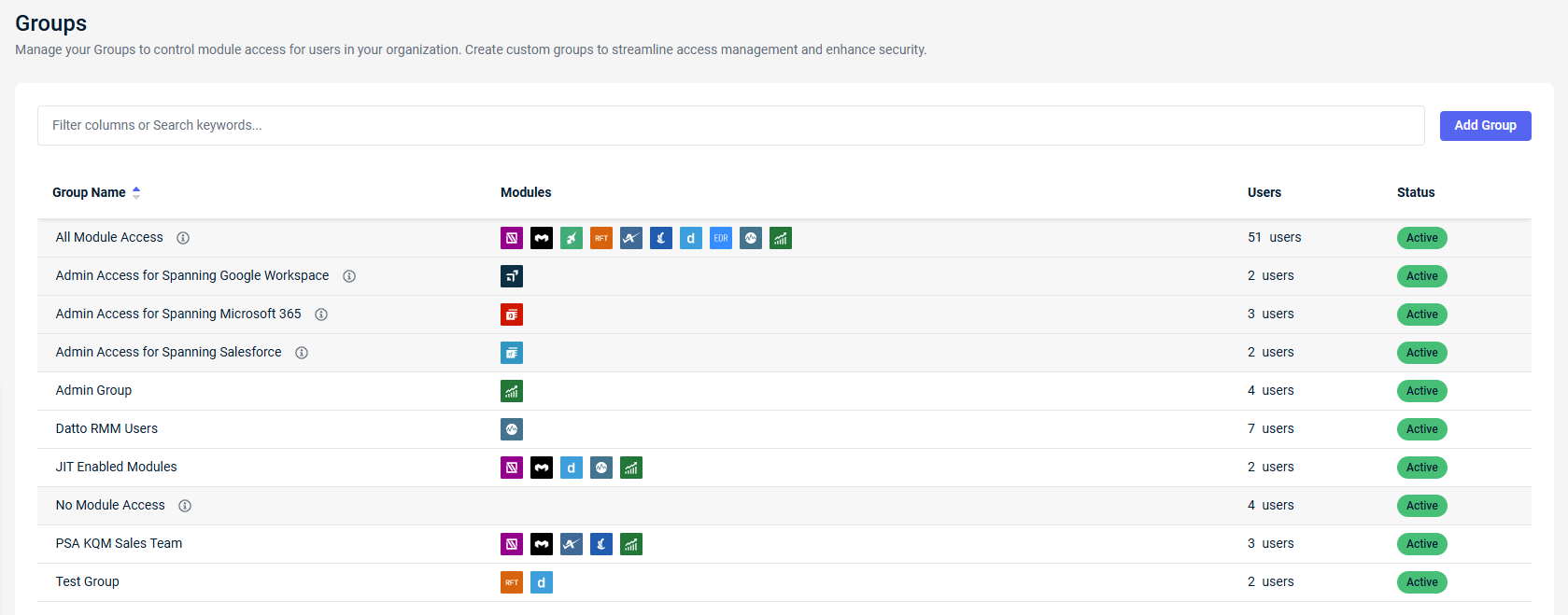
Task: Open info icon beside Admin Access for Spanning Microsoft 365
Action: (x=321, y=314)
